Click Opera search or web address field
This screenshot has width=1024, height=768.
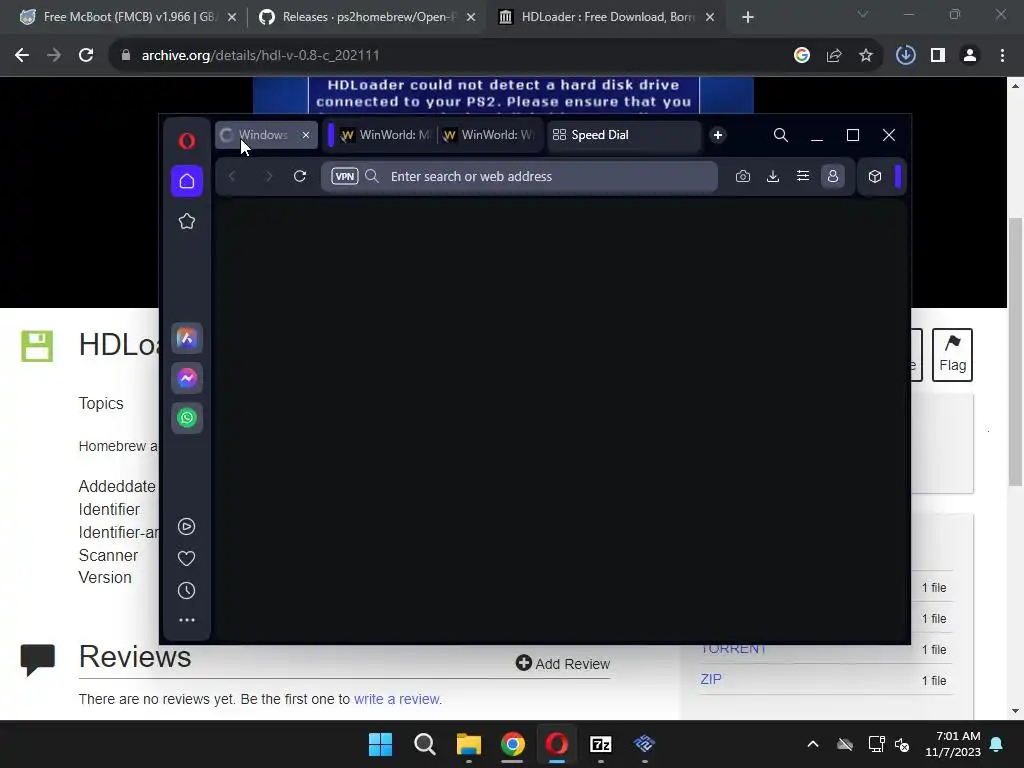coord(519,176)
